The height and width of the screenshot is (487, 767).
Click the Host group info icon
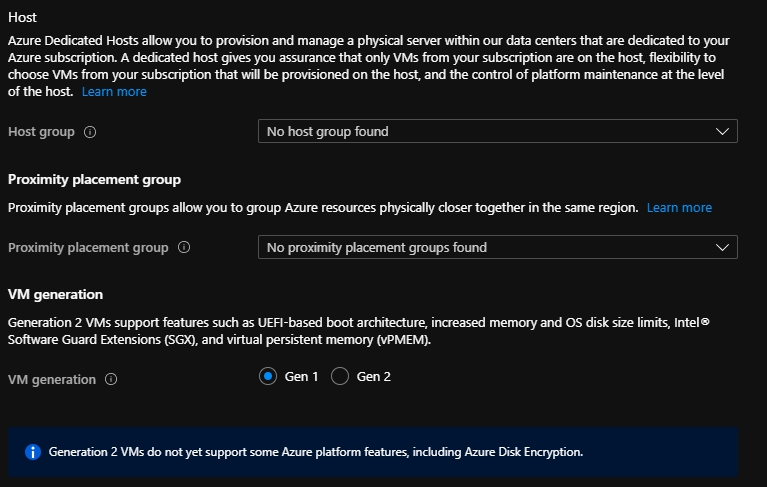click(90, 132)
